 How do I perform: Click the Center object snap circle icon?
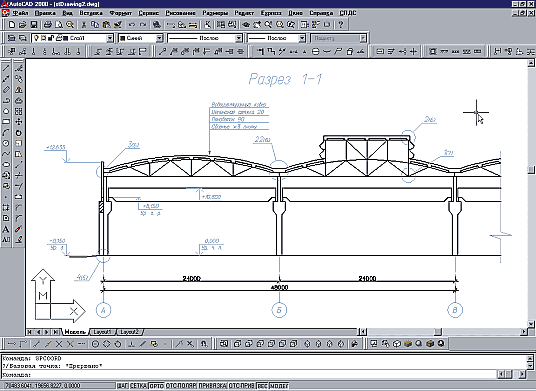click(x=96, y=344)
